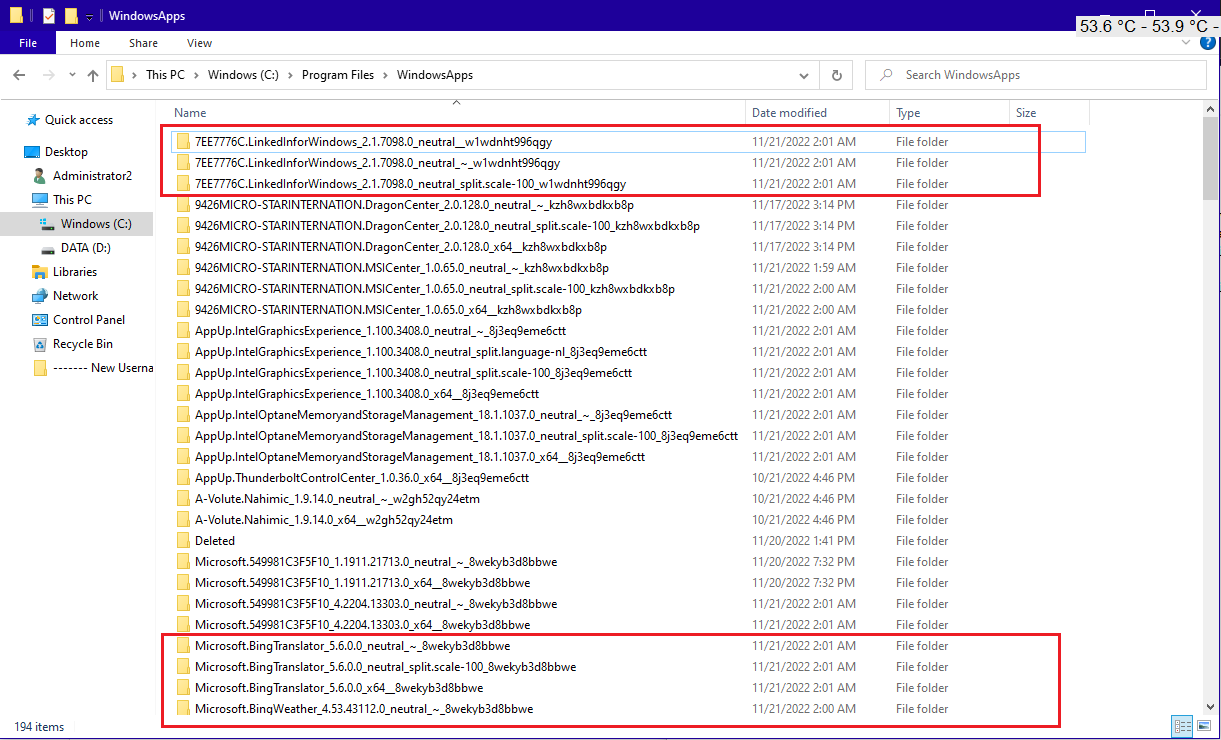Sort by Date modified column

tap(817, 113)
